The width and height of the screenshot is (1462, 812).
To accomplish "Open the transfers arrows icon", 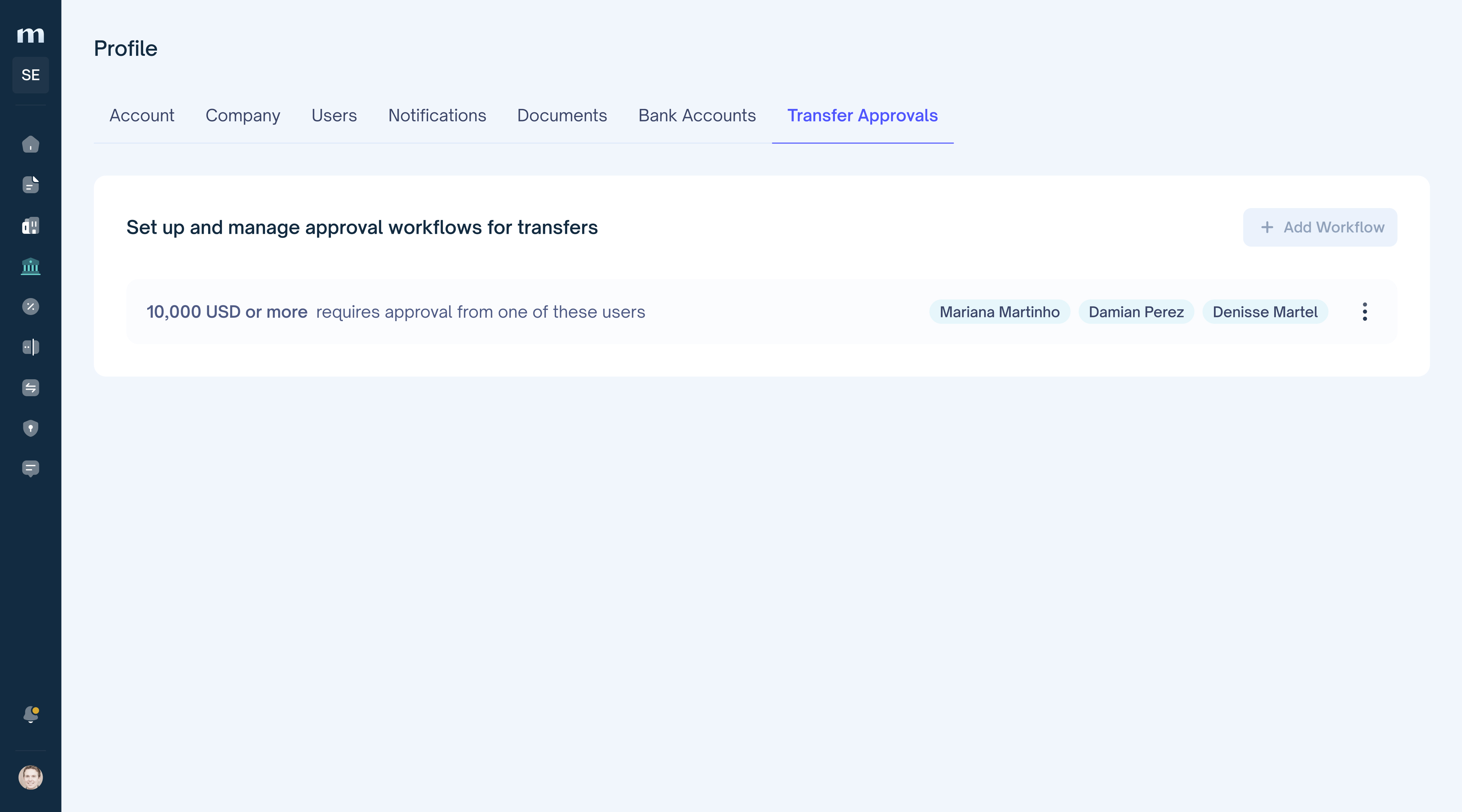I will pyautogui.click(x=31, y=387).
